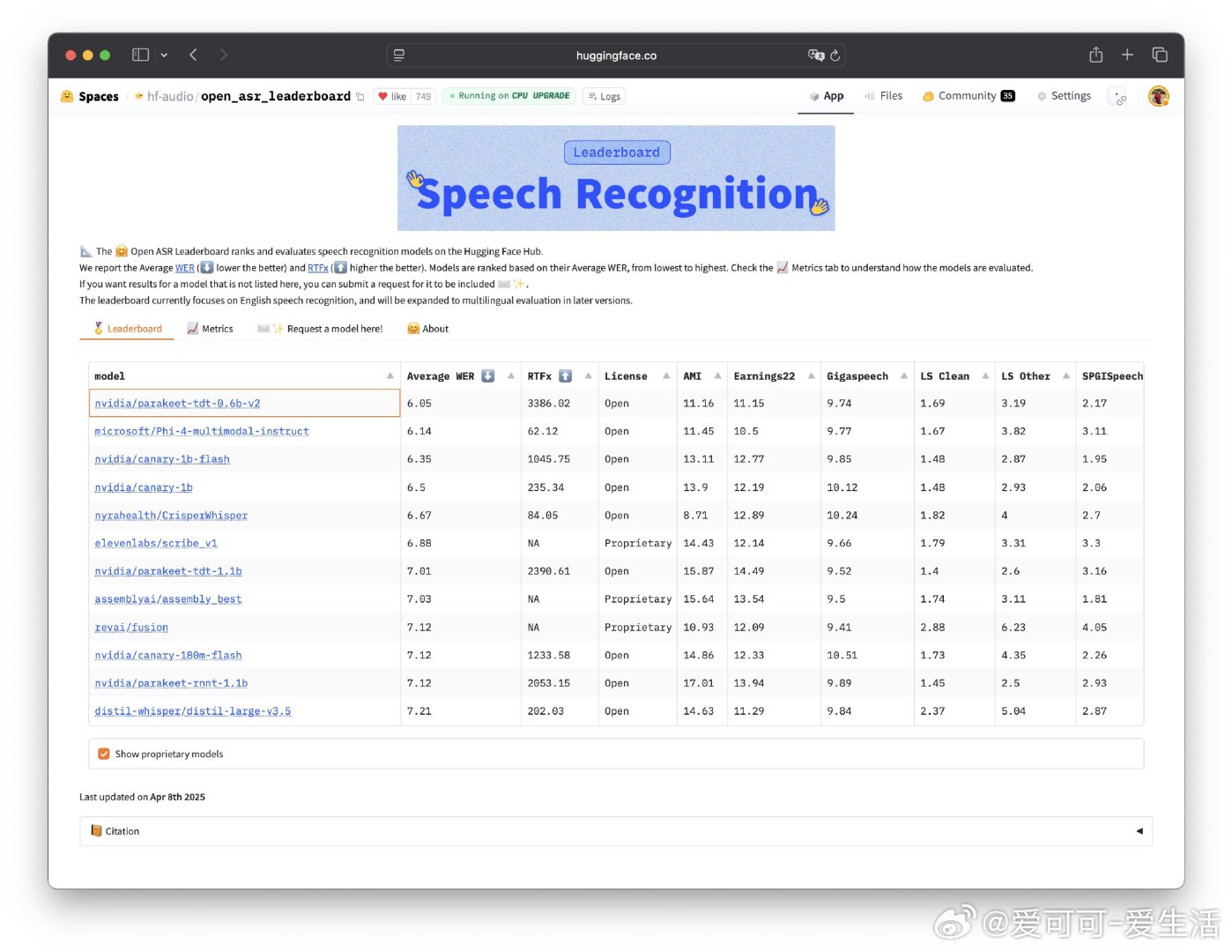Open nvidia/parakeet-rnnt-1.1b model link
Viewport: 1232px width, 952px height.
pyautogui.click(x=171, y=684)
